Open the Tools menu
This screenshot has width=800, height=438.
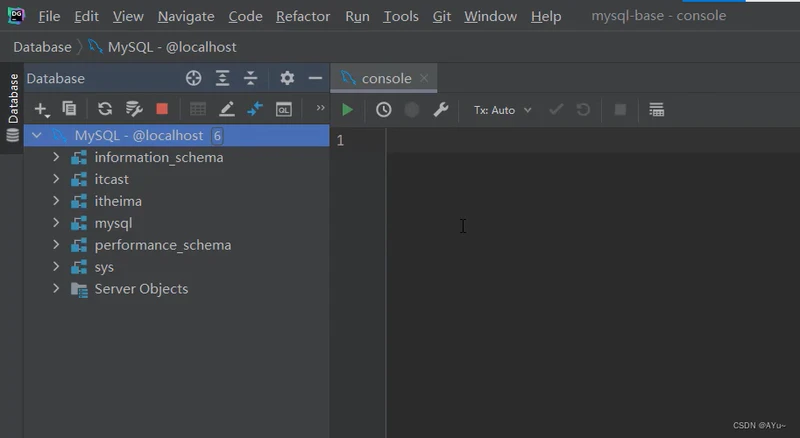coord(401,16)
